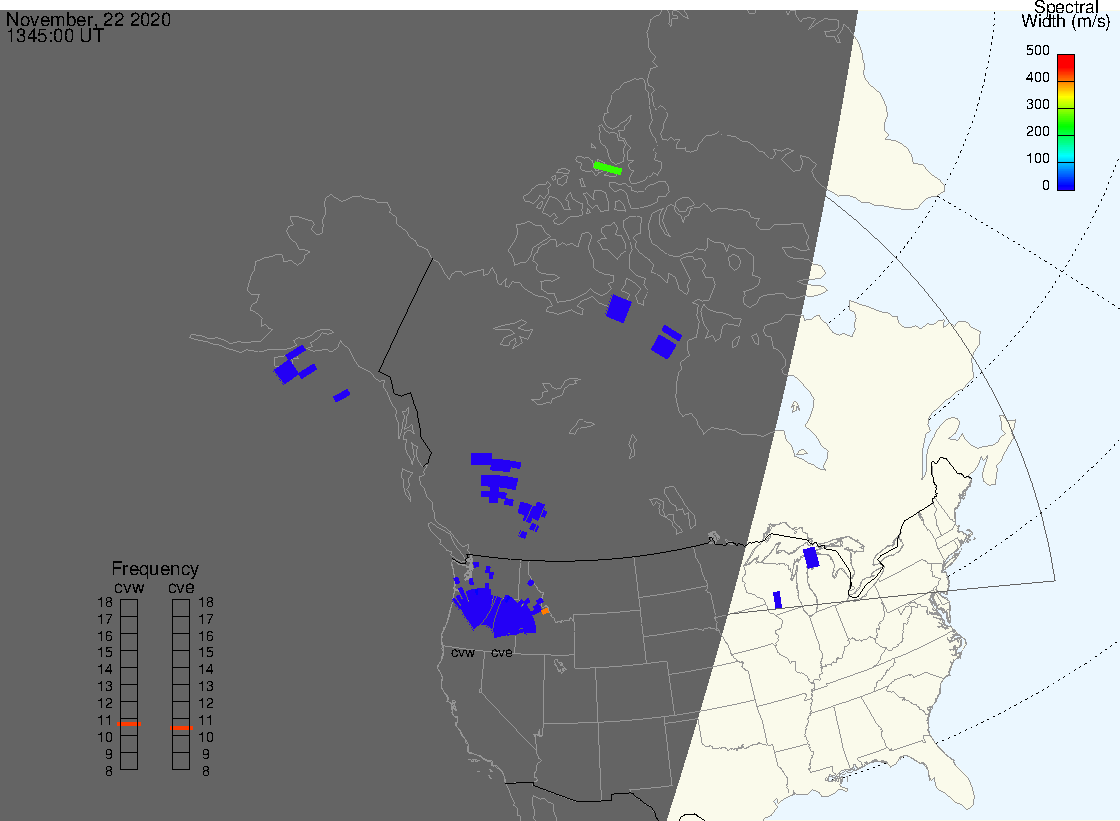Click the '15' label right of the cve bar
The image size is (1120, 821).
206,652
